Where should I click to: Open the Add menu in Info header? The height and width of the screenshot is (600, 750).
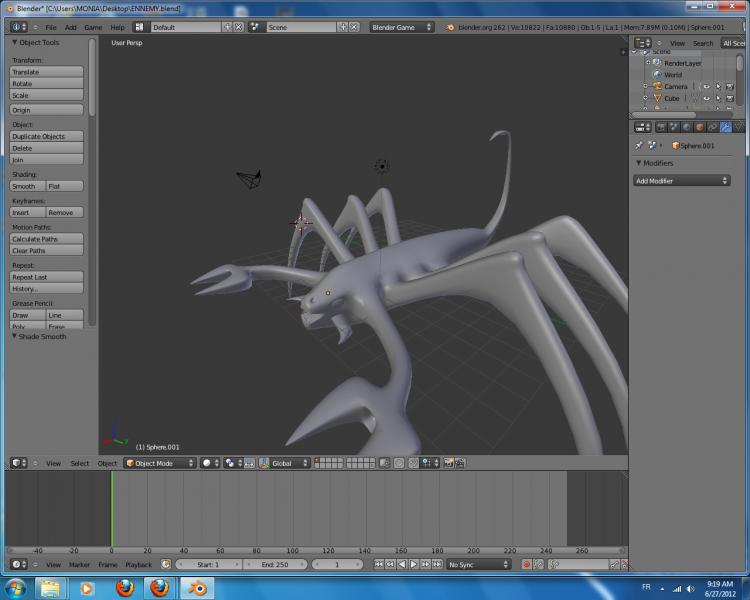pyautogui.click(x=71, y=27)
